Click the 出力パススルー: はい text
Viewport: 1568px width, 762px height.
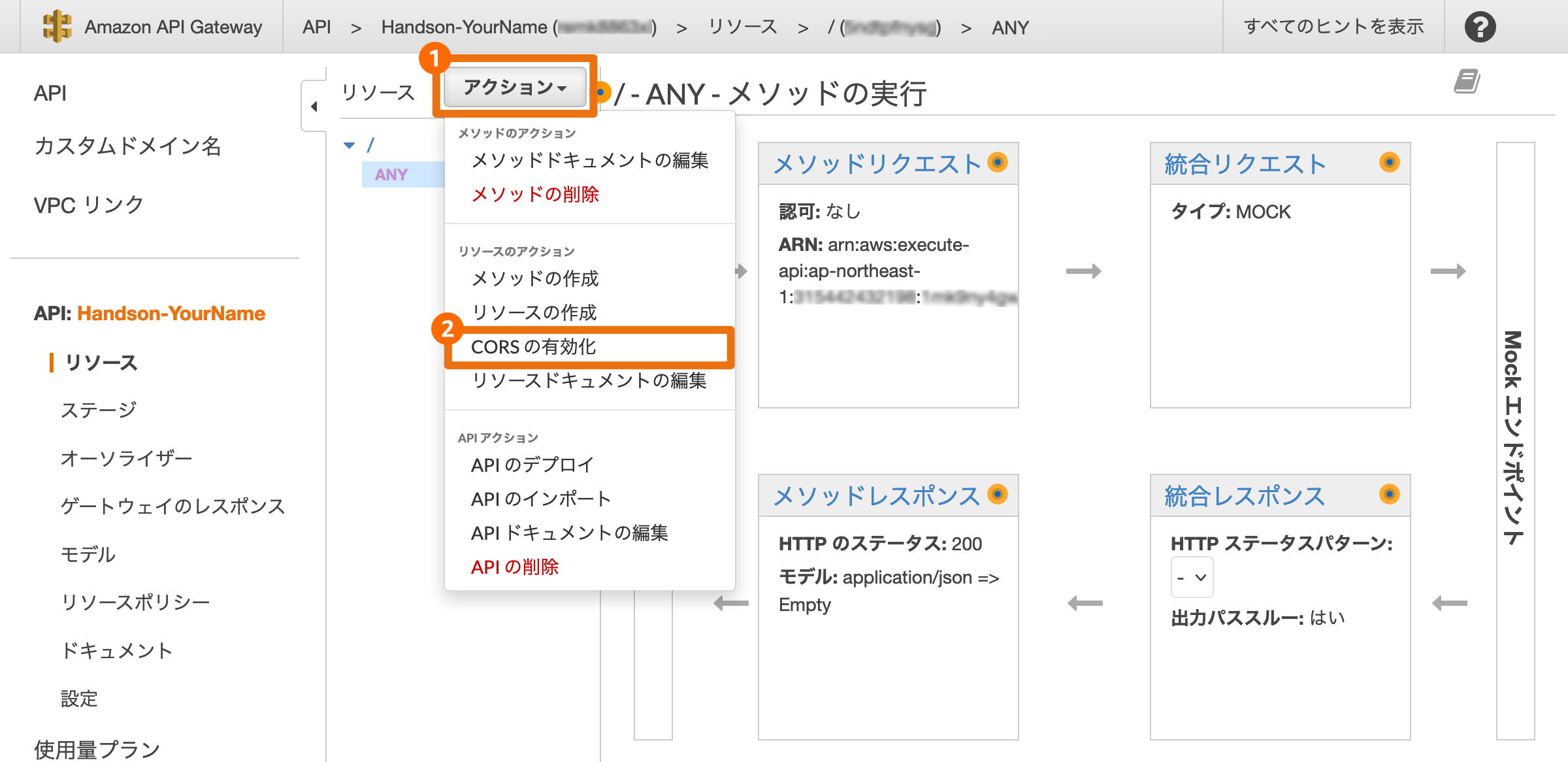pyautogui.click(x=1258, y=618)
